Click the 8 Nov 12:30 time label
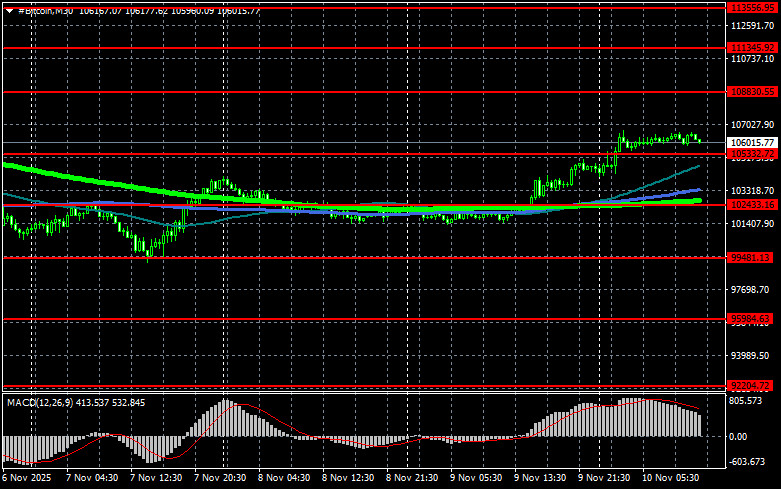781x489 pixels. coord(352,477)
